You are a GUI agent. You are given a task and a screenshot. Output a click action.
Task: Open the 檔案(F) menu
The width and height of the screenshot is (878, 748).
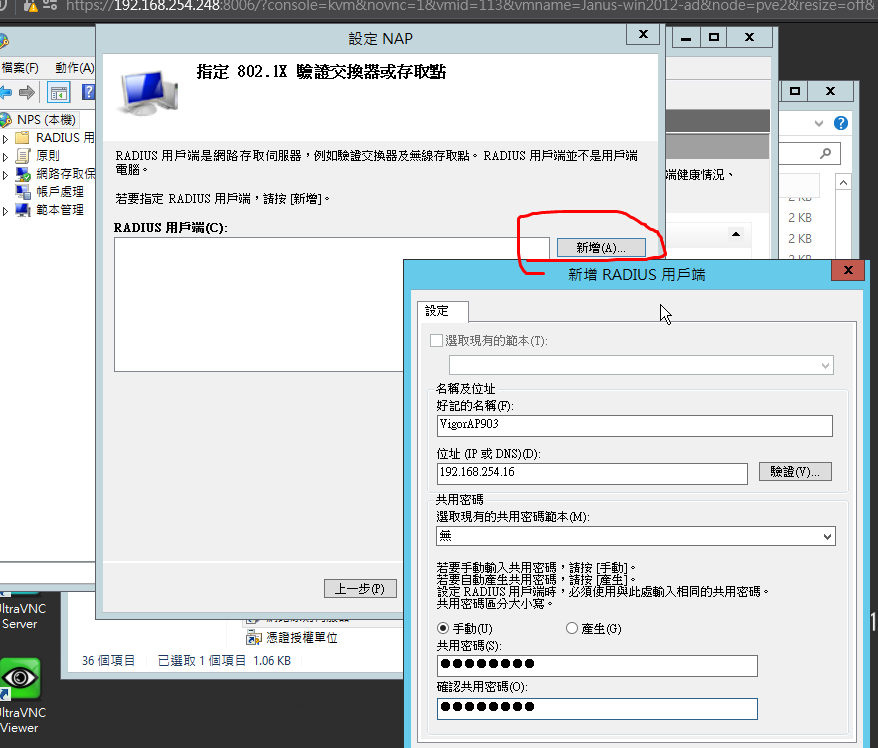coord(20,68)
